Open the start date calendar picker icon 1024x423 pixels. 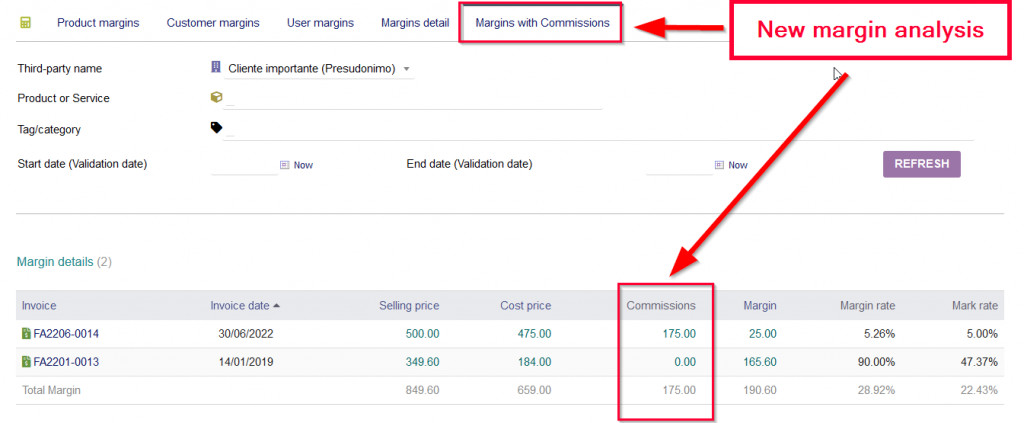coord(284,165)
